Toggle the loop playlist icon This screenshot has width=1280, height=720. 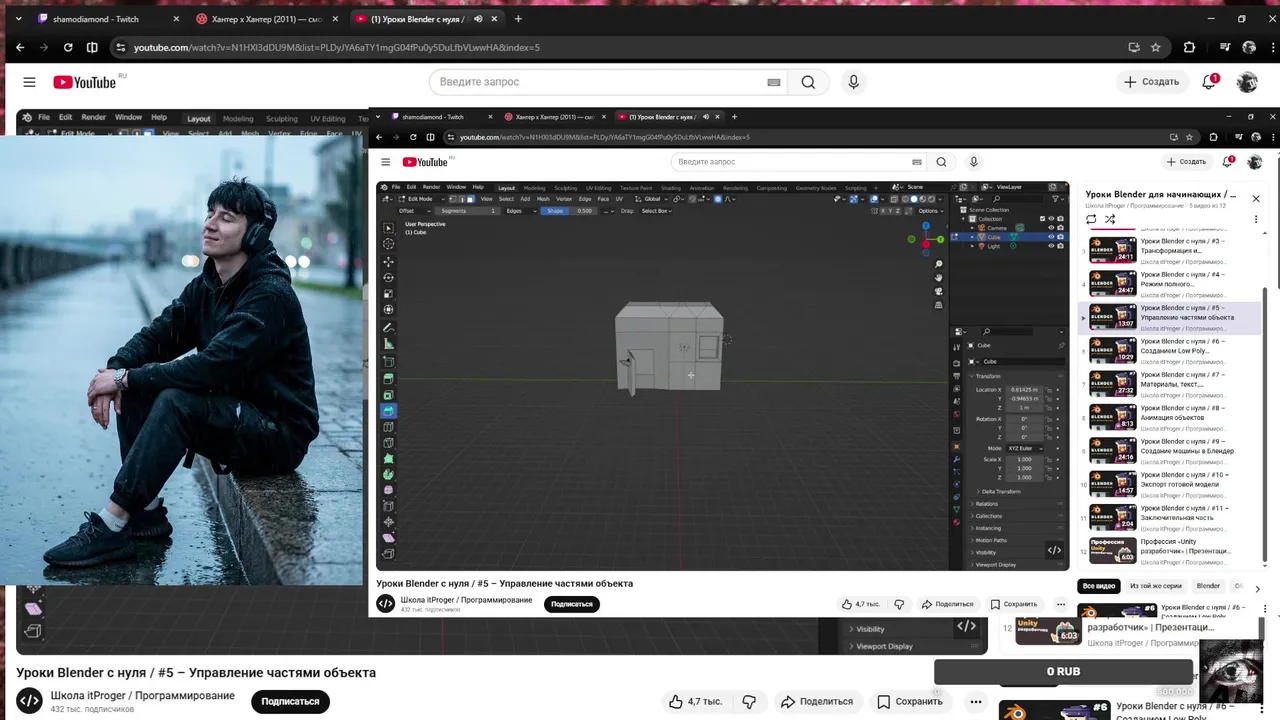pos(1091,219)
